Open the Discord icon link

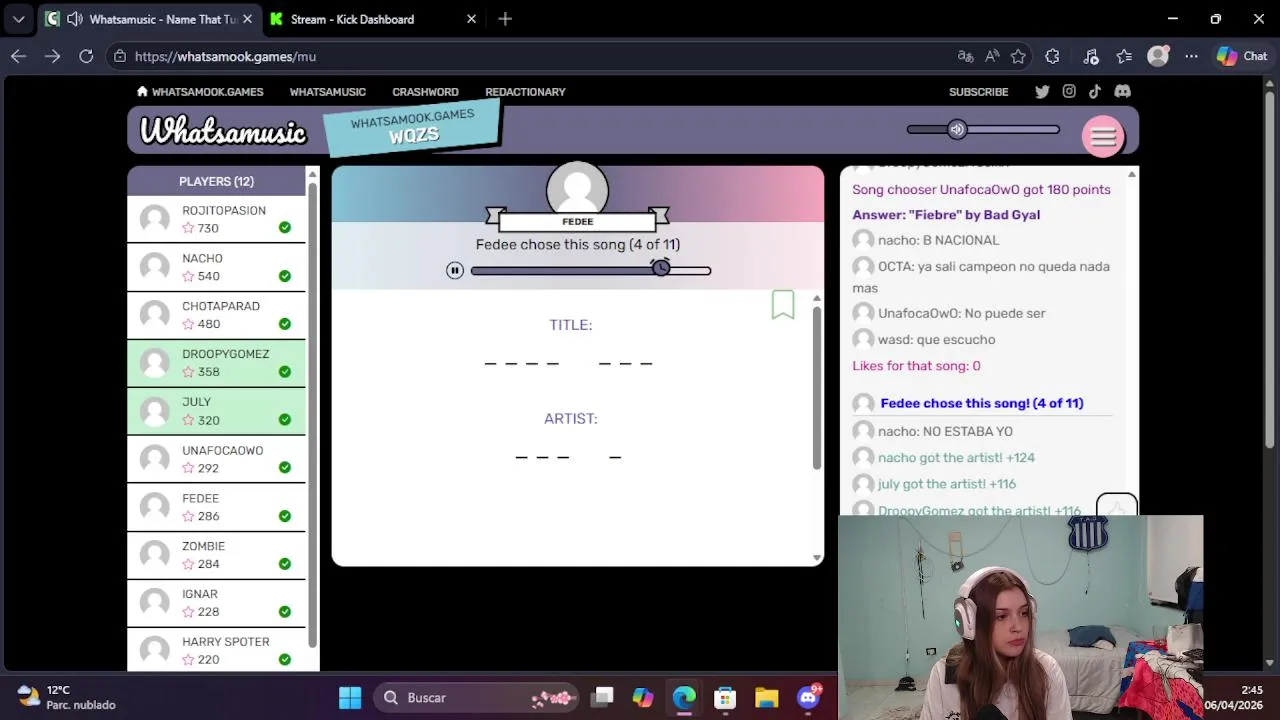click(1122, 91)
